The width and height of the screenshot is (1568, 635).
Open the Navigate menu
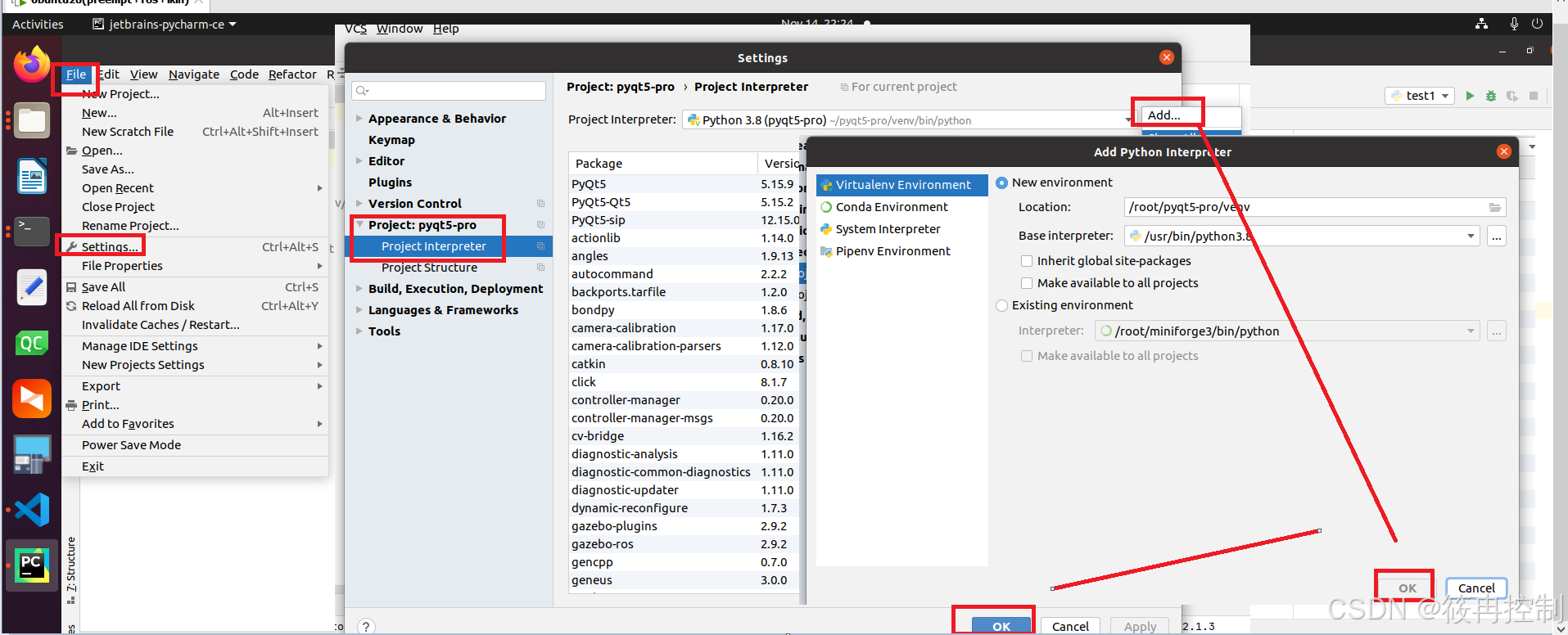194,74
